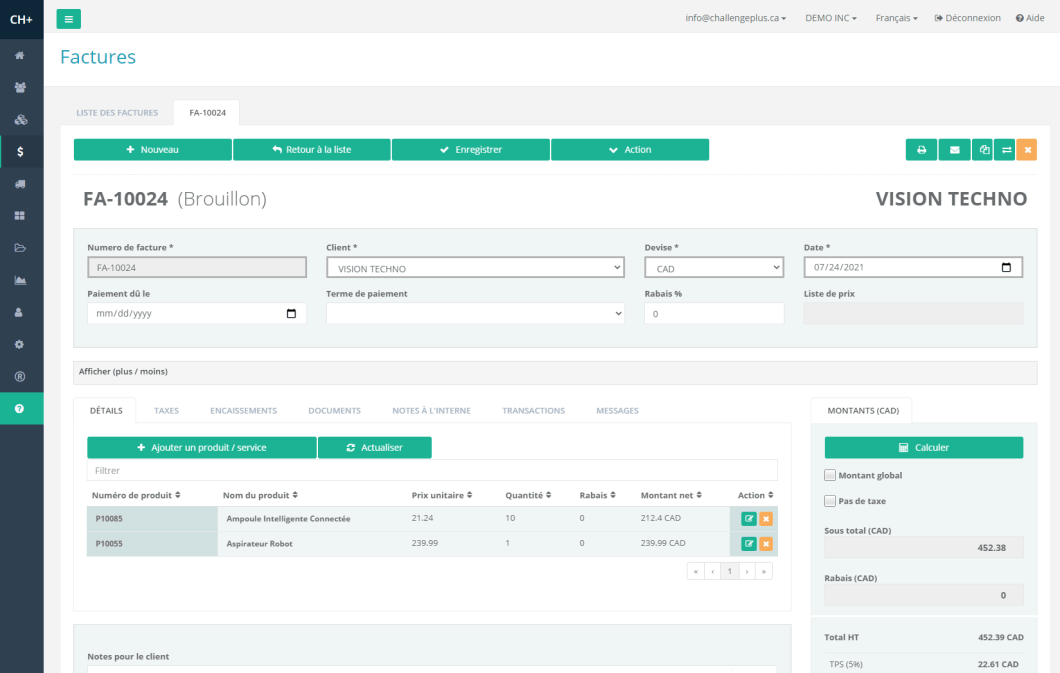
Task: Check the Montant global checkbox
Action: point(830,475)
